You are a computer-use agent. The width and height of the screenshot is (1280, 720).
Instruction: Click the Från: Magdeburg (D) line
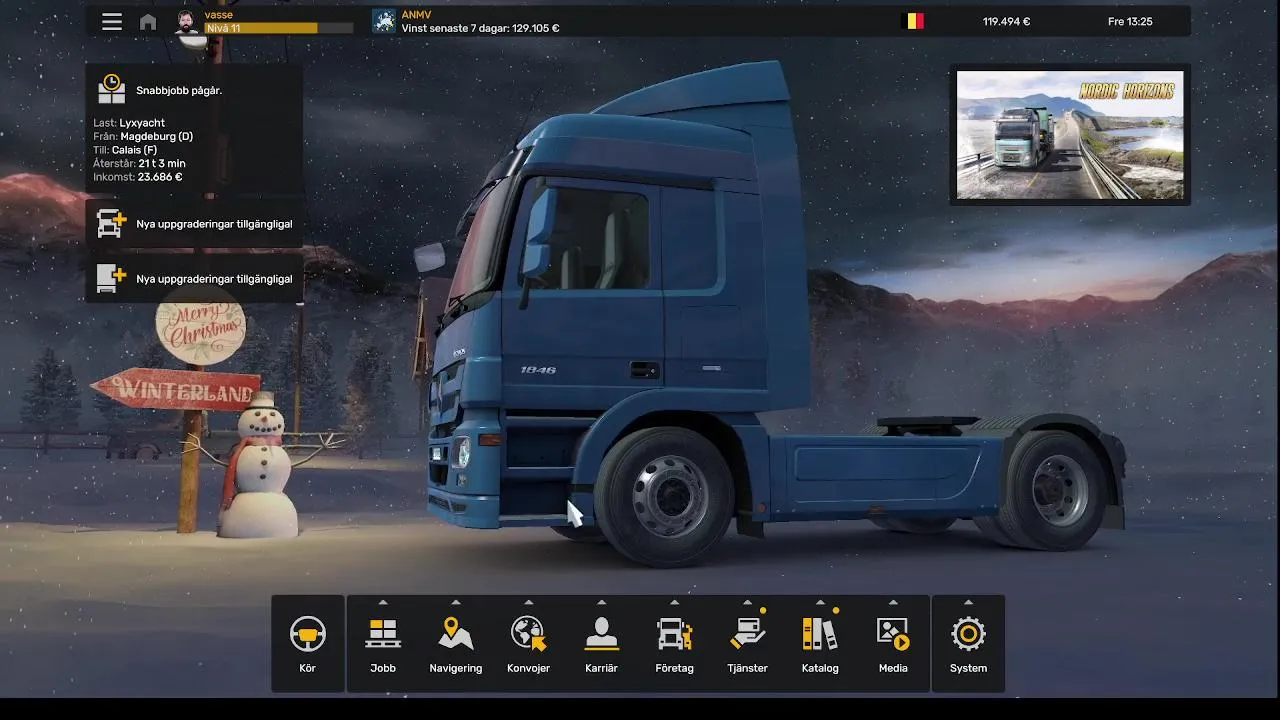[143, 136]
